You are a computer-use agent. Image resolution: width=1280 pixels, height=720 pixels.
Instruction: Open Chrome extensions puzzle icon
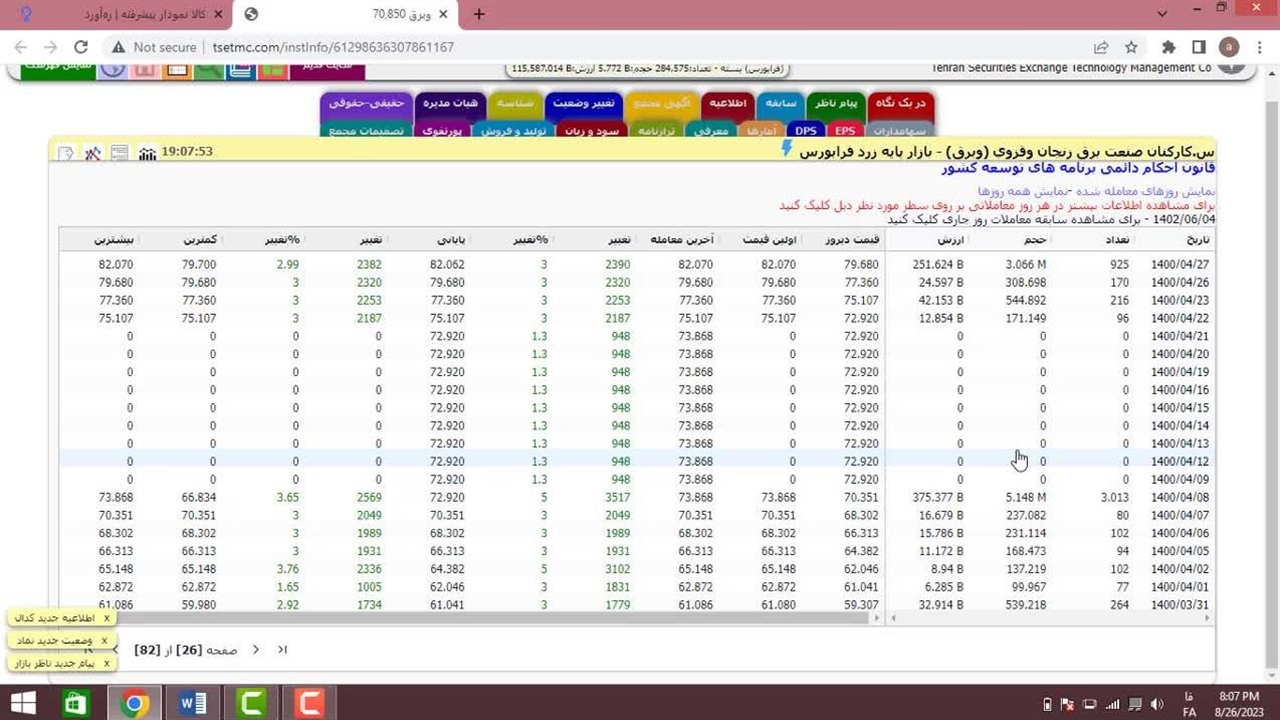pyautogui.click(x=1168, y=47)
